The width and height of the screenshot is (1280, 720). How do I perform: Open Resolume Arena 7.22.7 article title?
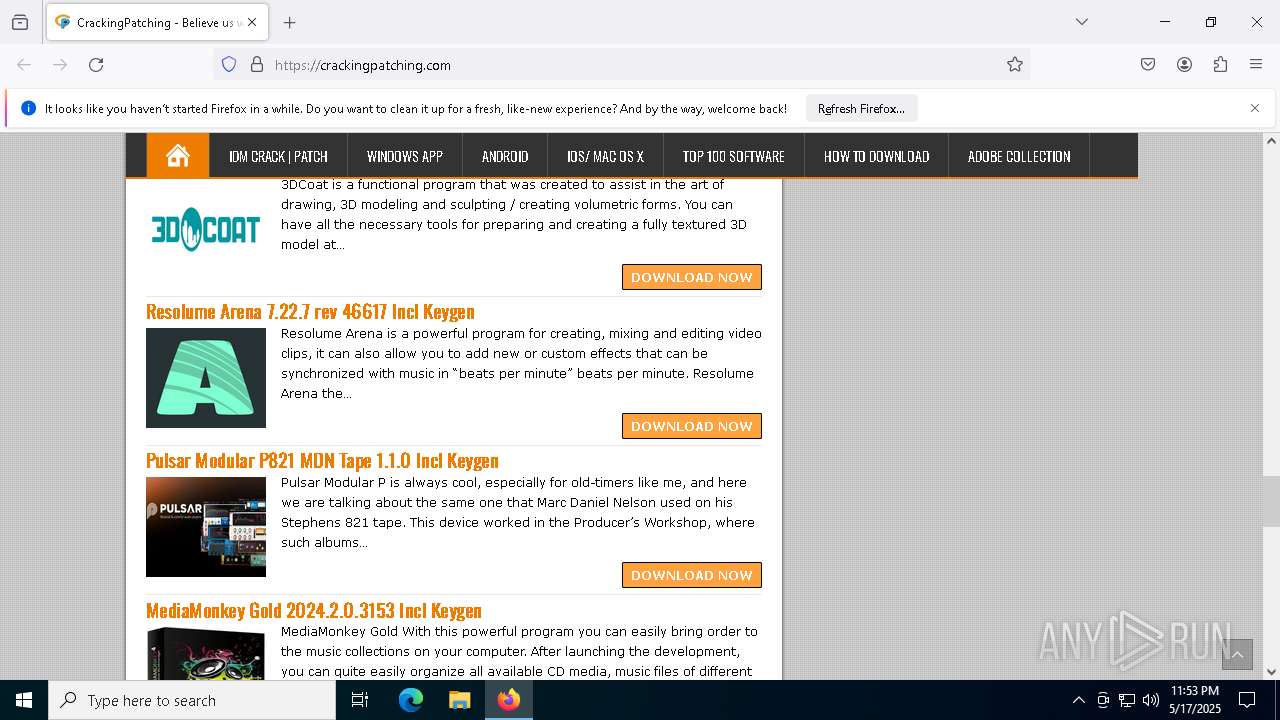click(310, 311)
